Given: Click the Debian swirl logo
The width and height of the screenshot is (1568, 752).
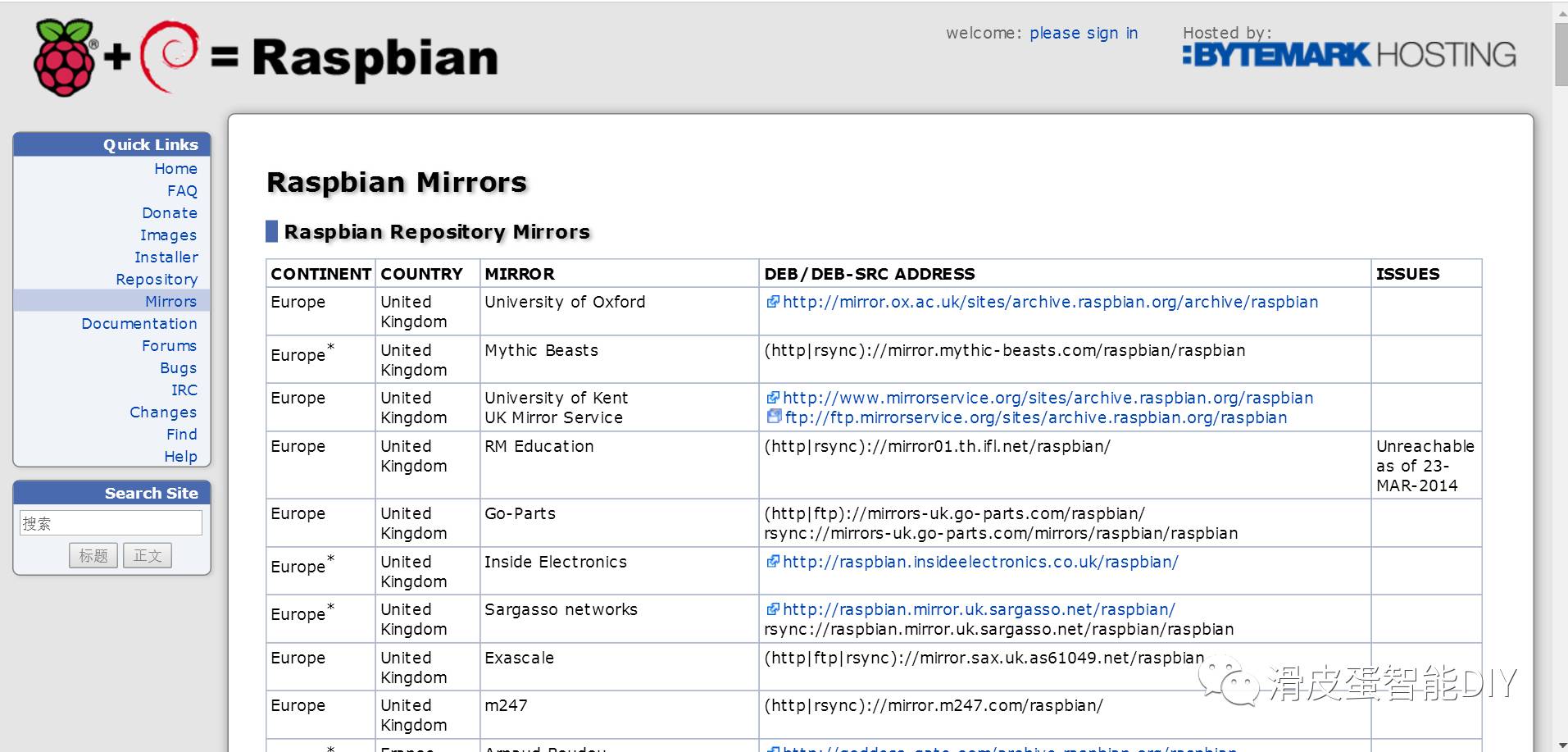Looking at the screenshot, I should 169,56.
